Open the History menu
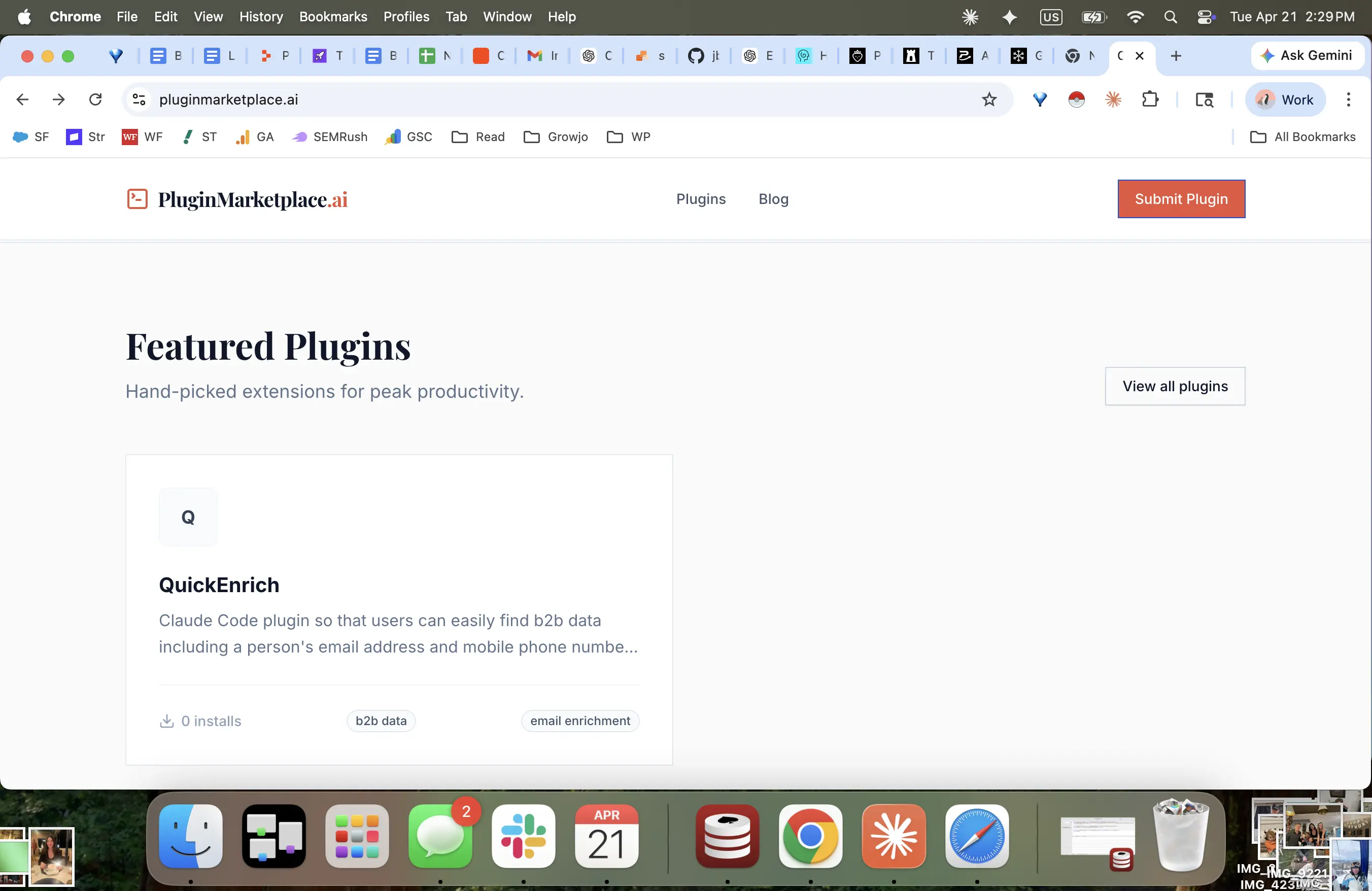The height and width of the screenshot is (891, 1372). tap(261, 17)
